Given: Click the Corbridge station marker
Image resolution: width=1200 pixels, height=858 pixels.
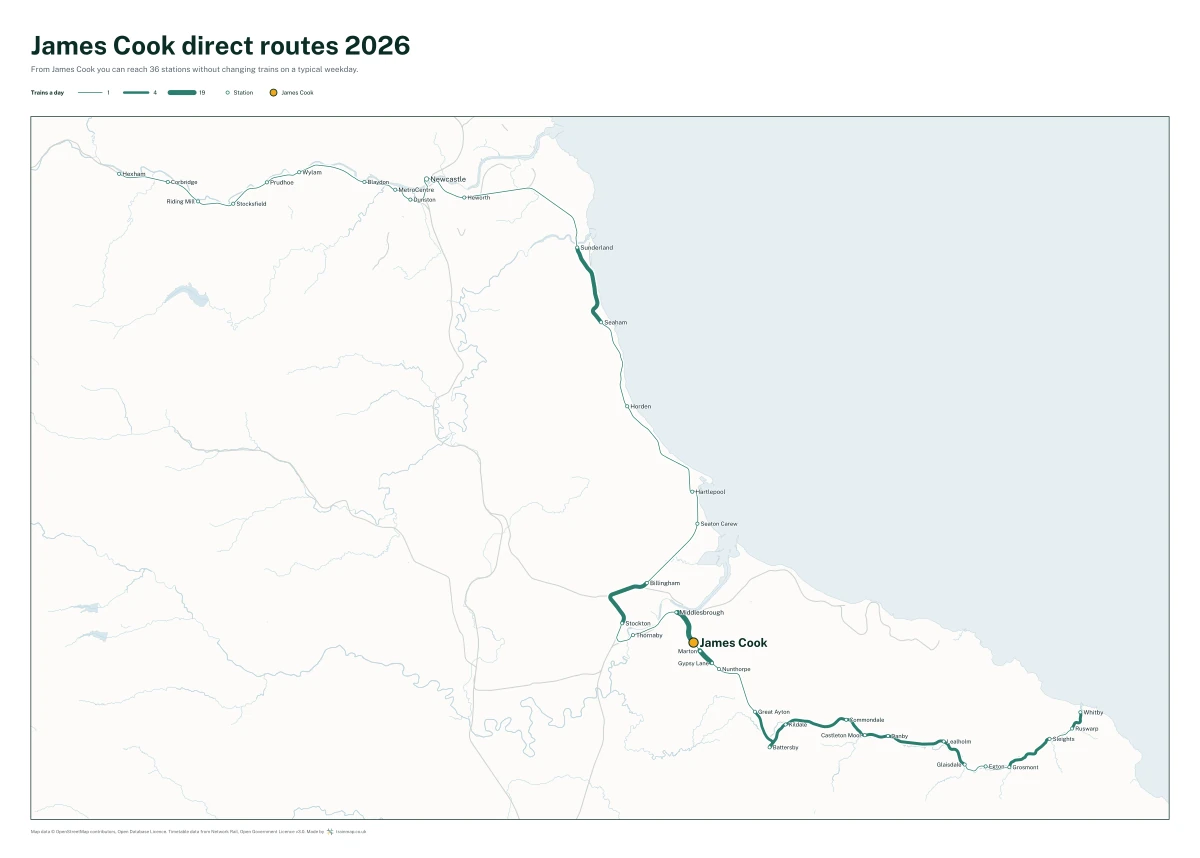Looking at the screenshot, I should pos(168,182).
